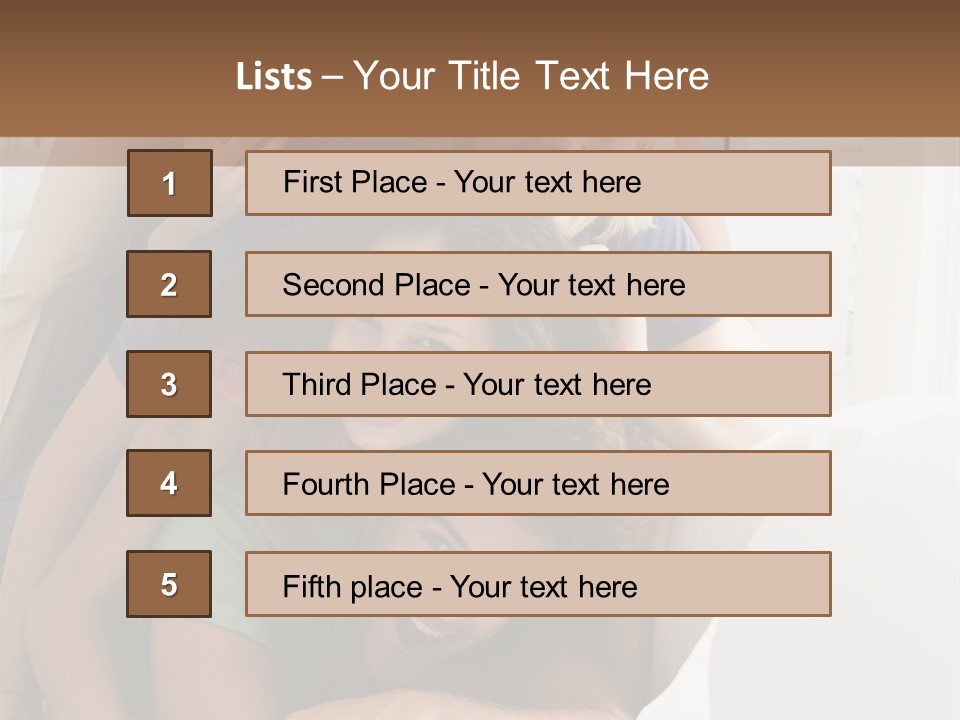Image resolution: width=960 pixels, height=720 pixels.
Task: Select 'Your text here' in Third Place row
Action: coord(557,384)
